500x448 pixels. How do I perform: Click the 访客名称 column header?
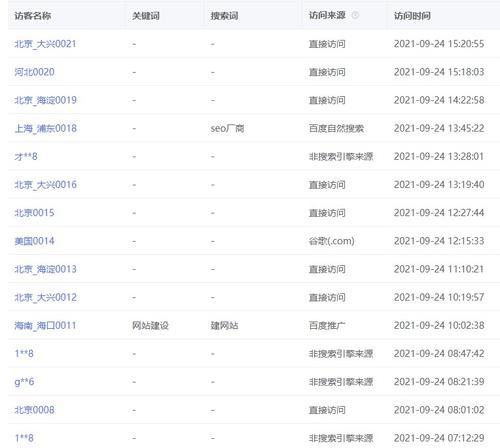(33, 16)
